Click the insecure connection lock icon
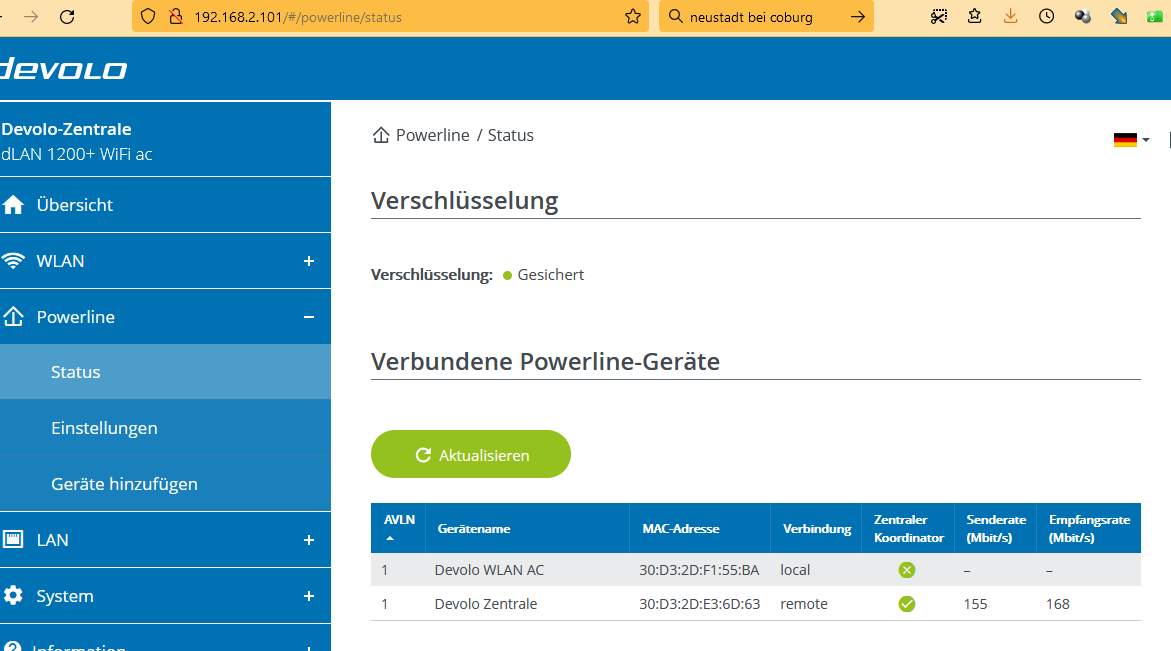 (176, 16)
